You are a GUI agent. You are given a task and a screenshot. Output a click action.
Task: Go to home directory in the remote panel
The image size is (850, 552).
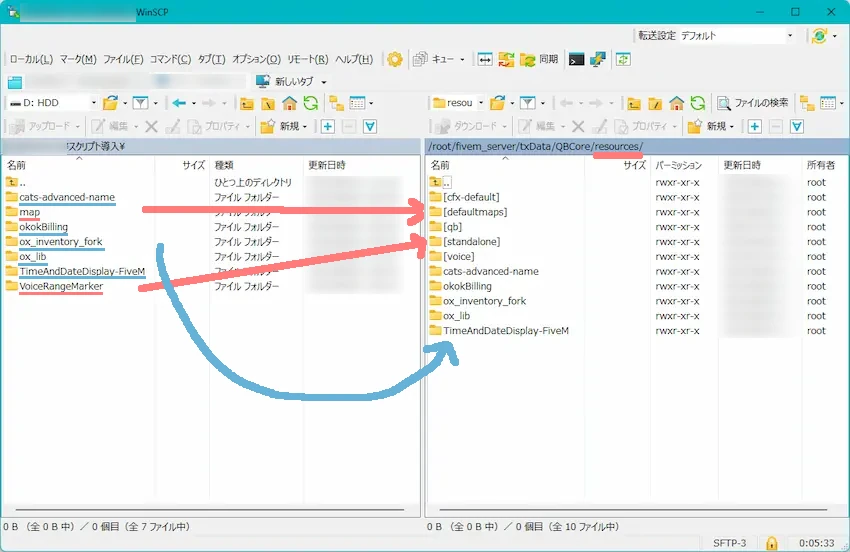click(x=677, y=102)
